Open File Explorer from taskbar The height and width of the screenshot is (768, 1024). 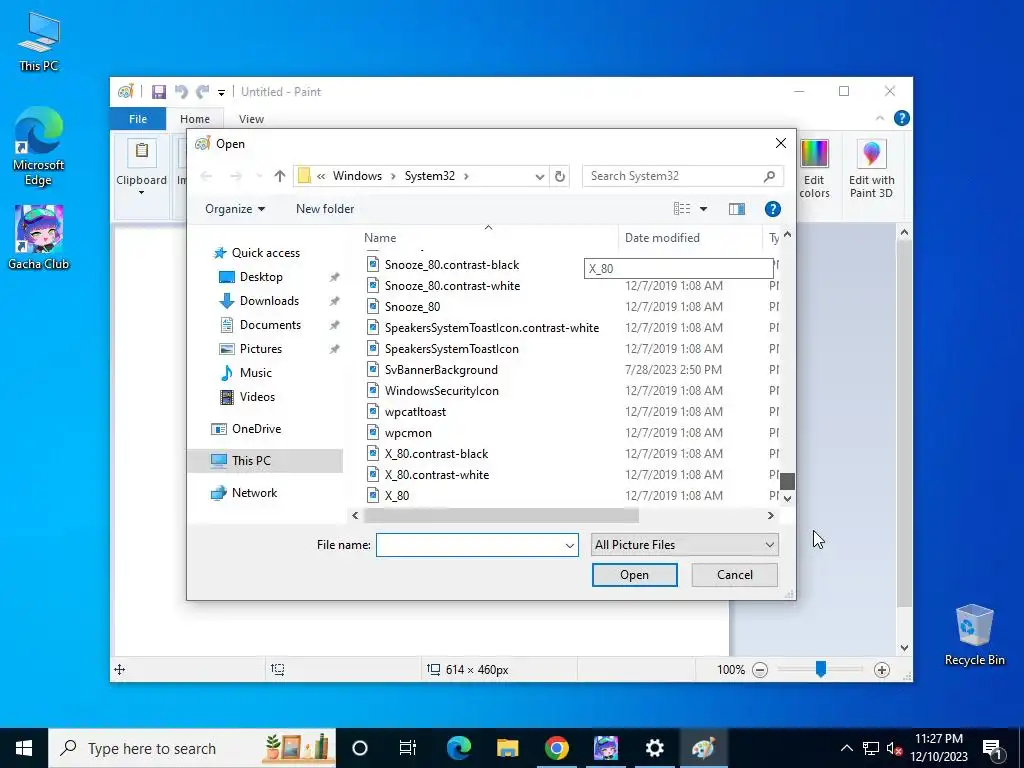[x=507, y=748]
